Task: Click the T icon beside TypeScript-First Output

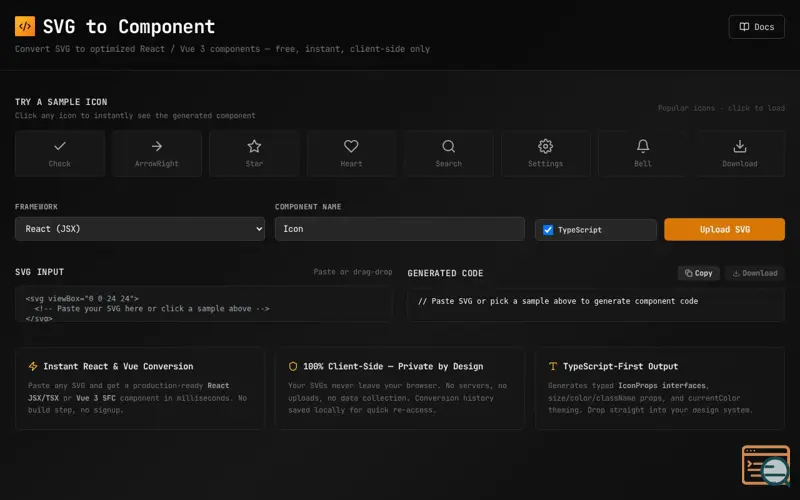Action: (553, 366)
